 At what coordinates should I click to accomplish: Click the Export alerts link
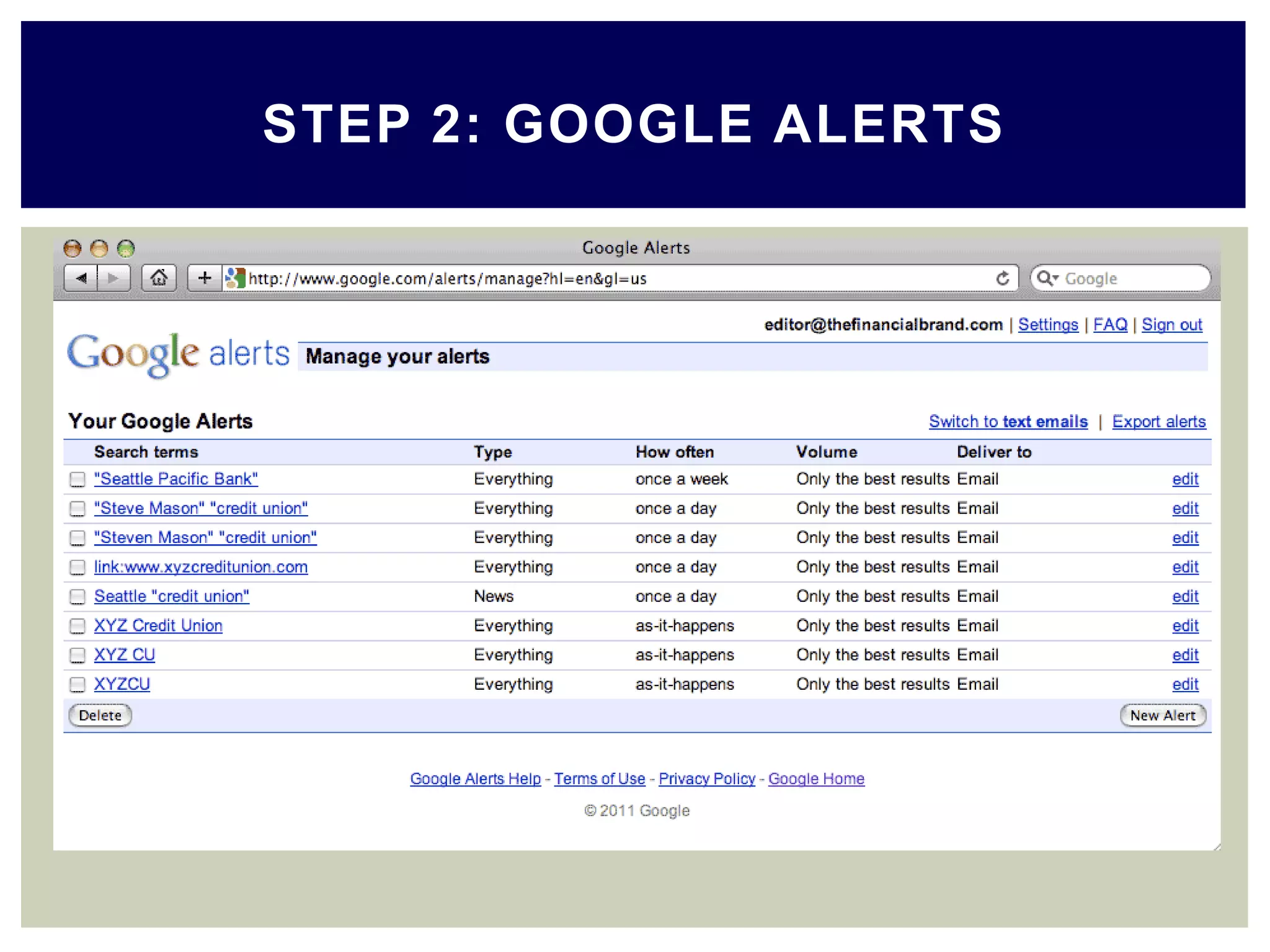(x=1159, y=421)
